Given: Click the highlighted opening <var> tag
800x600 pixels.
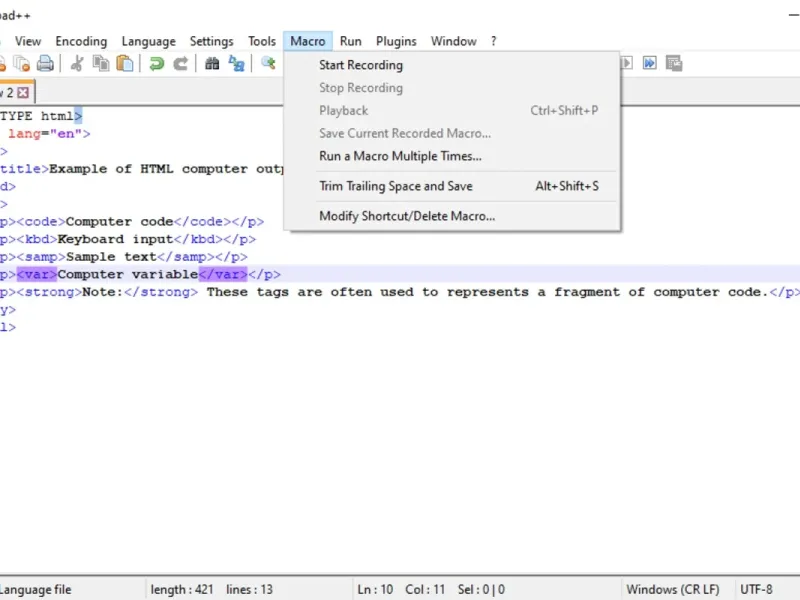Looking at the screenshot, I should 37,274.
